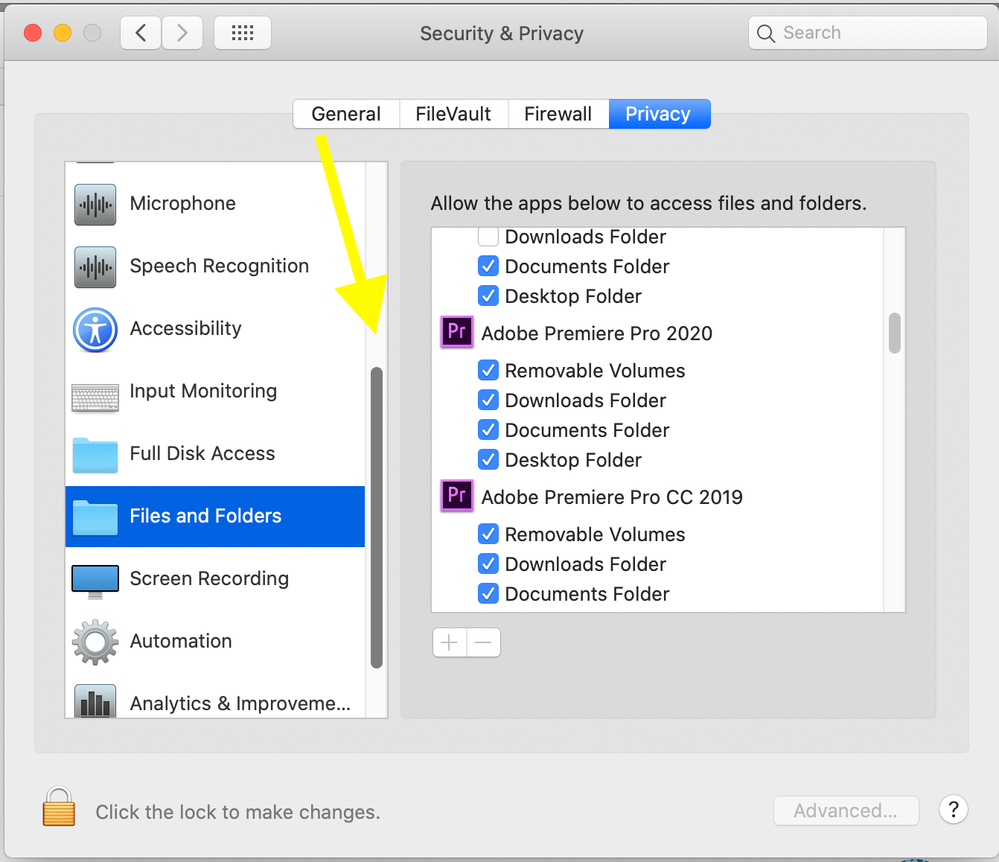Toggle Removable Volumes for Premiere Pro CC 2019
The image size is (999, 862).
coord(488,534)
